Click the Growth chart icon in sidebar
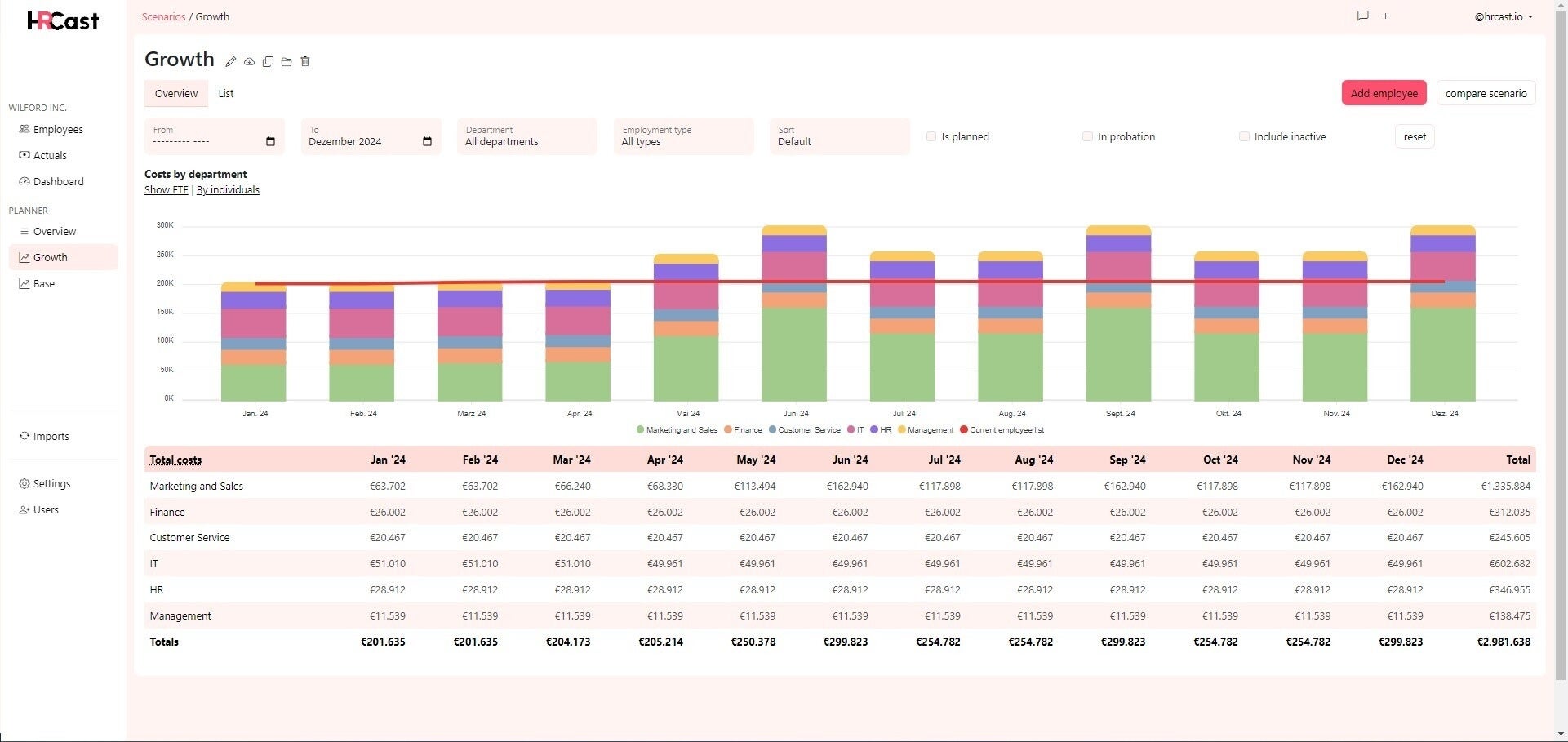Viewport: 1568px width, 742px height. pyautogui.click(x=24, y=258)
